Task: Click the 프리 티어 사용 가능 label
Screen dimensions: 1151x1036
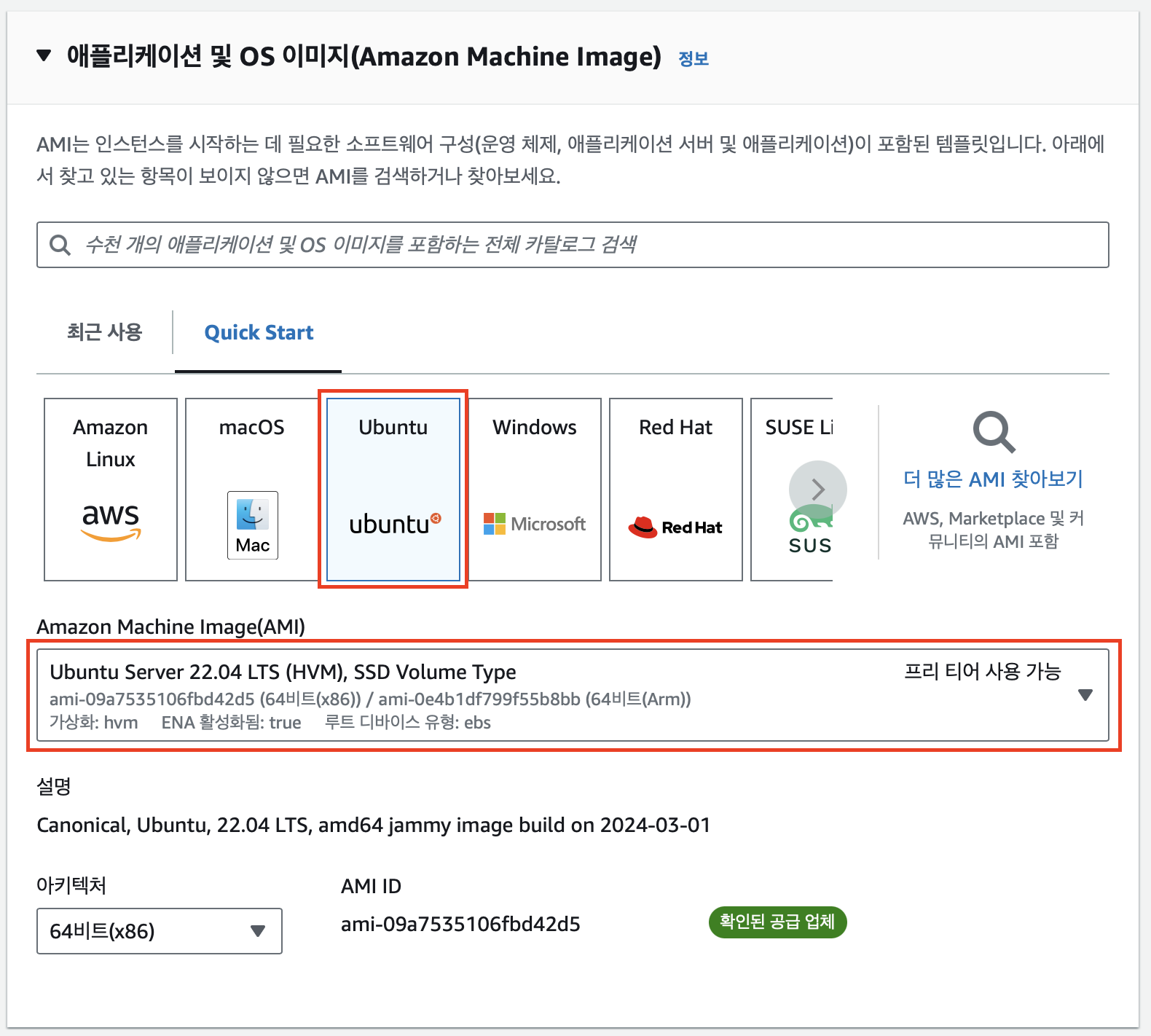Action: click(983, 671)
